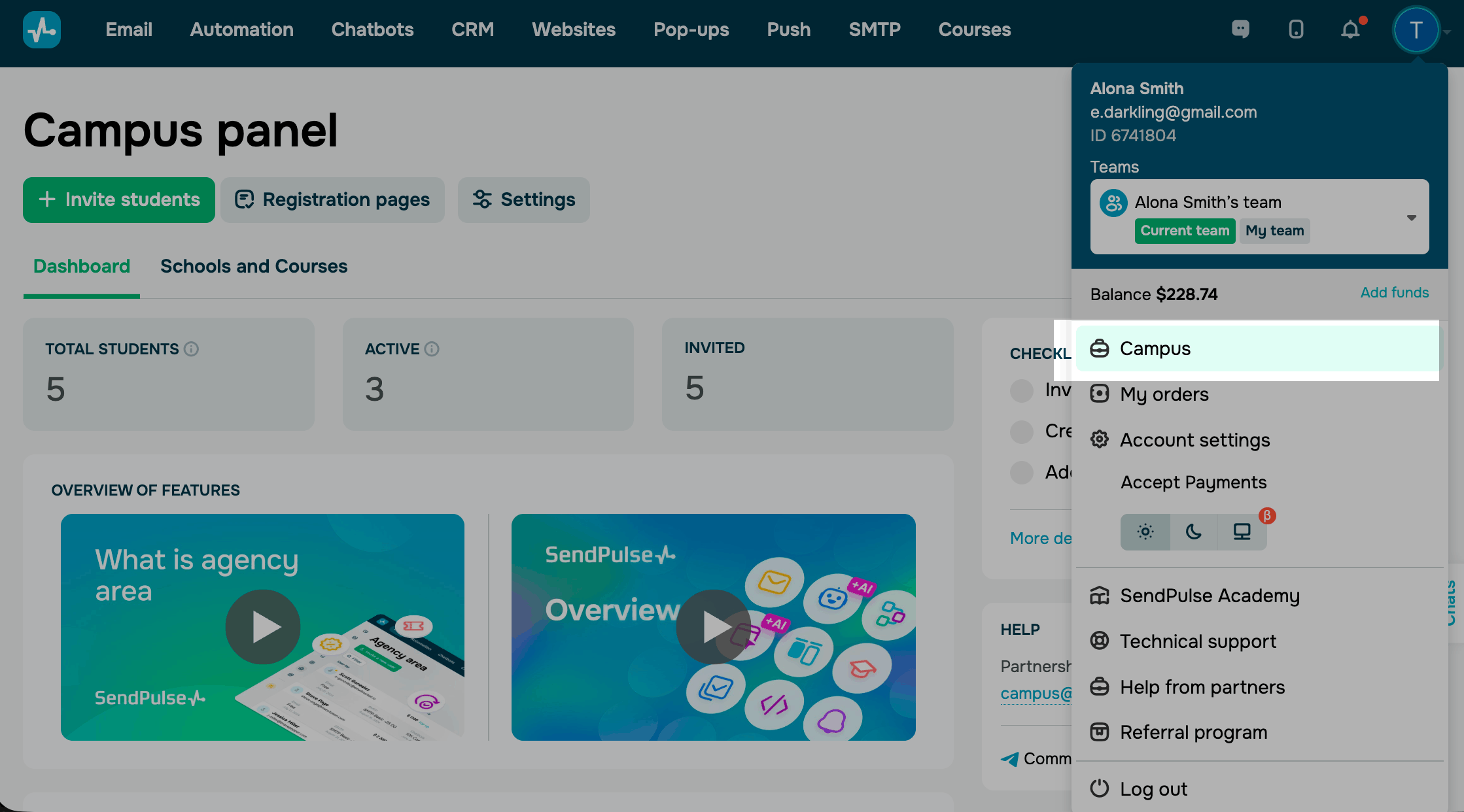Click Invite students button
This screenshot has width=1464, height=812.
[119, 200]
